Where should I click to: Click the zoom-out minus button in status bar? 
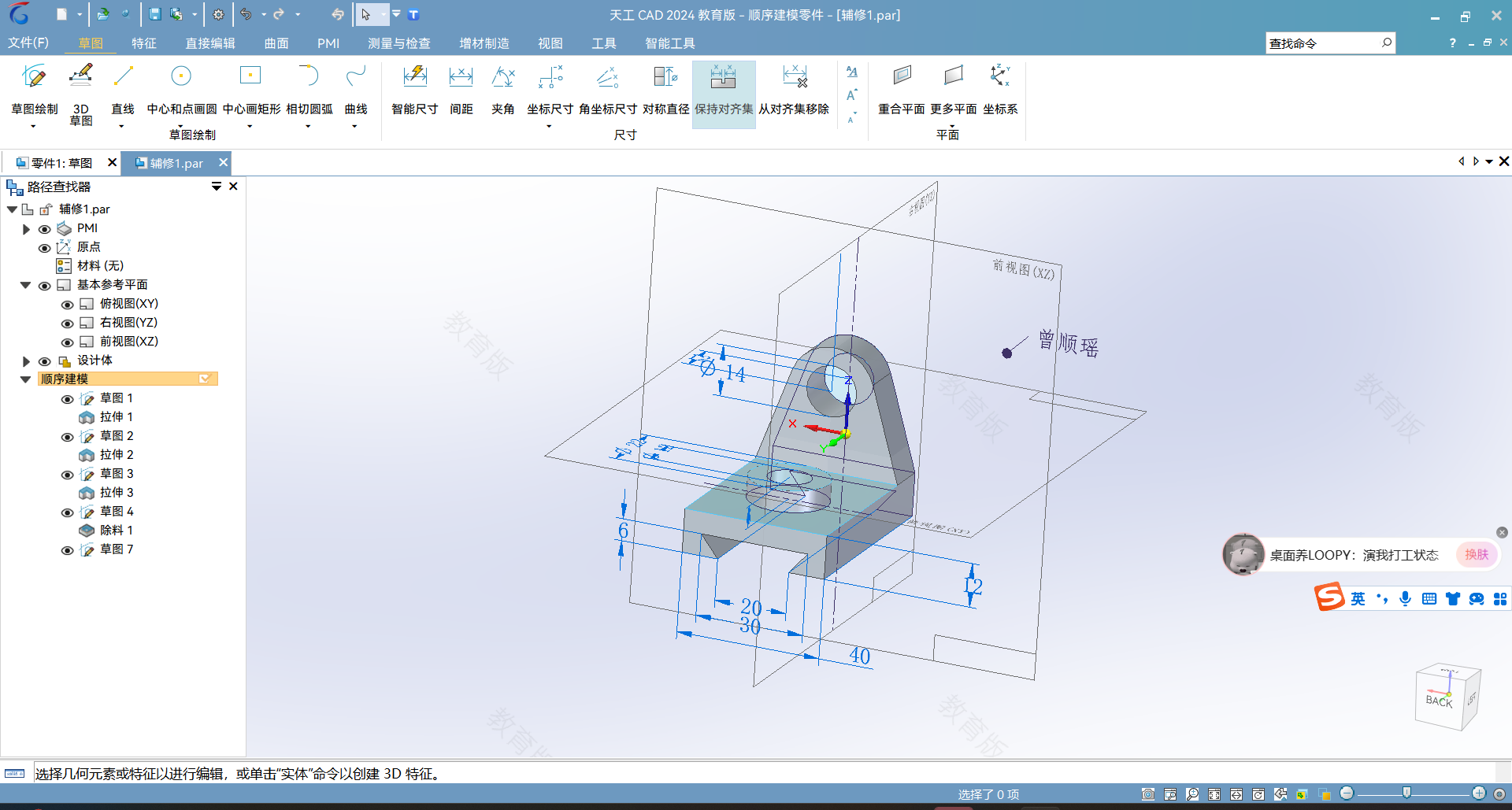1347,793
